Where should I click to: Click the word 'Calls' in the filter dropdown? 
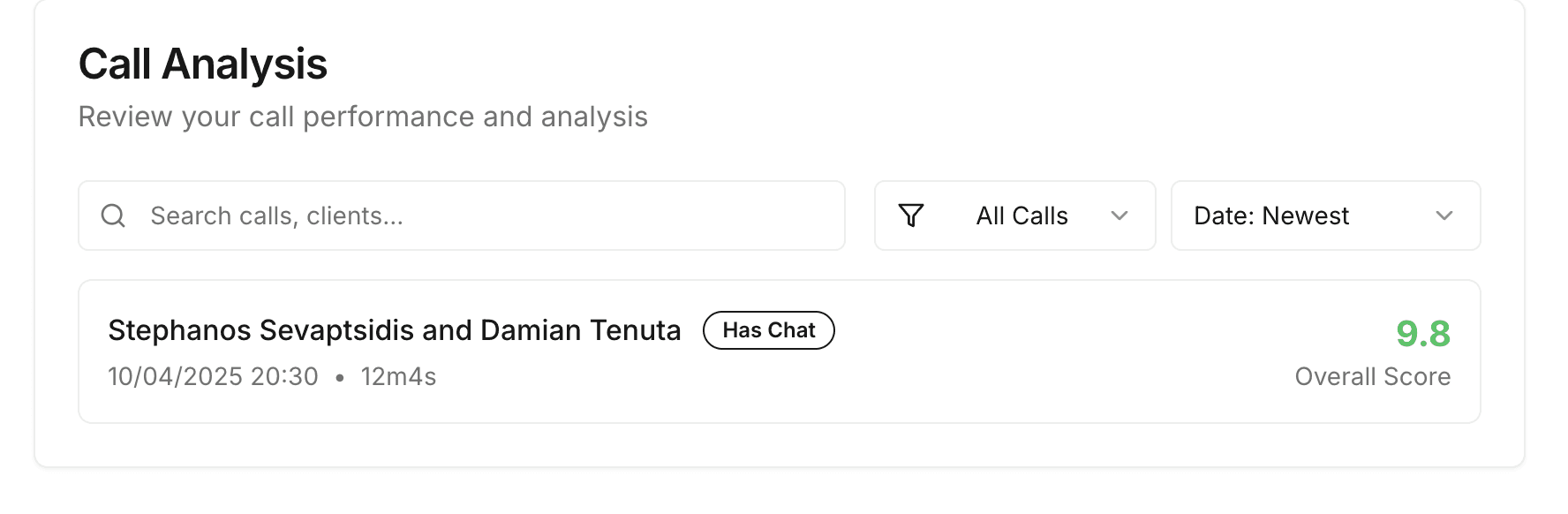pyautogui.click(x=1040, y=215)
